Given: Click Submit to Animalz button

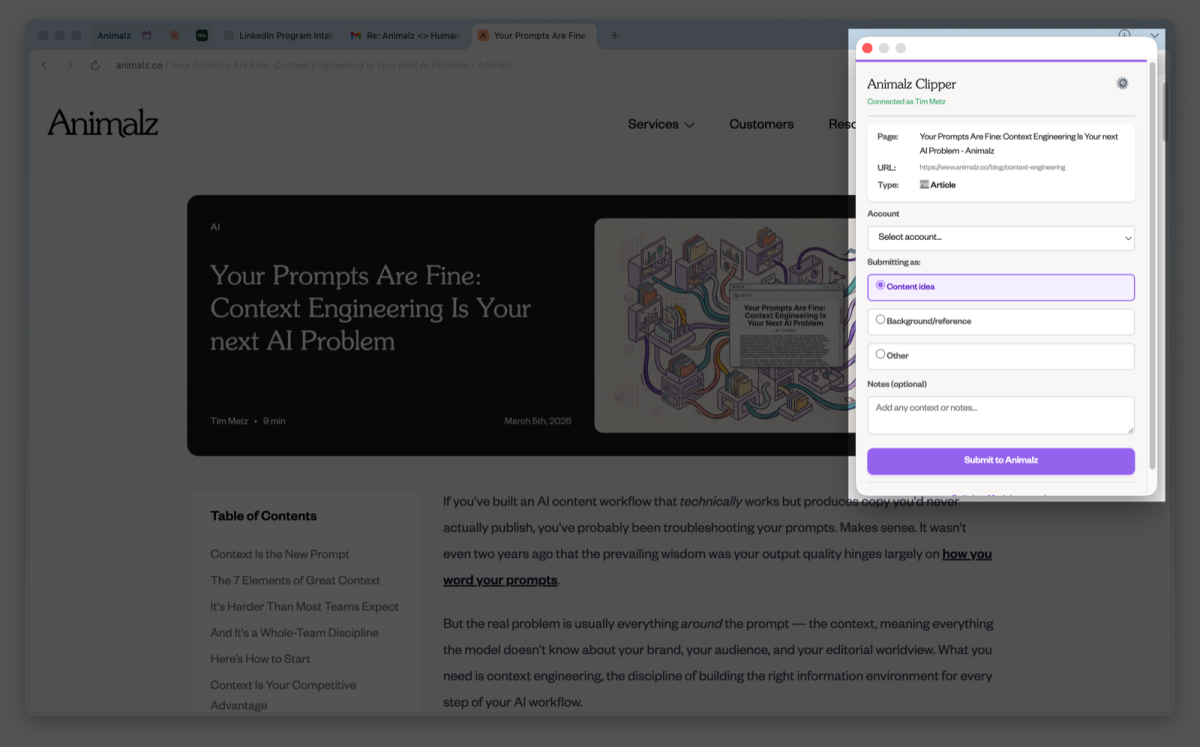Looking at the screenshot, I should tap(1001, 460).
